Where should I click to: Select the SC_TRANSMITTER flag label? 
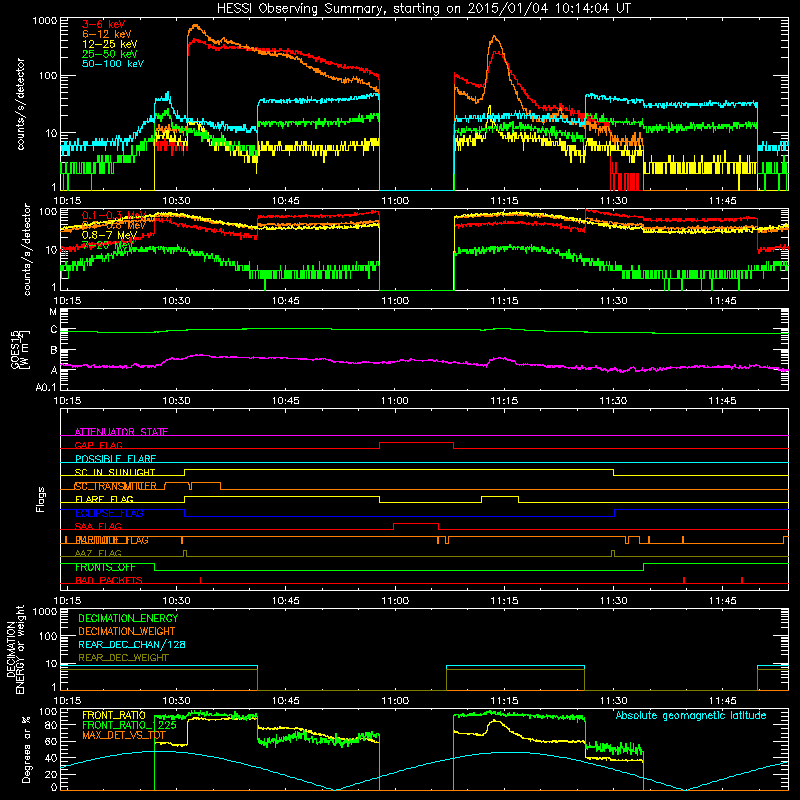click(x=115, y=486)
